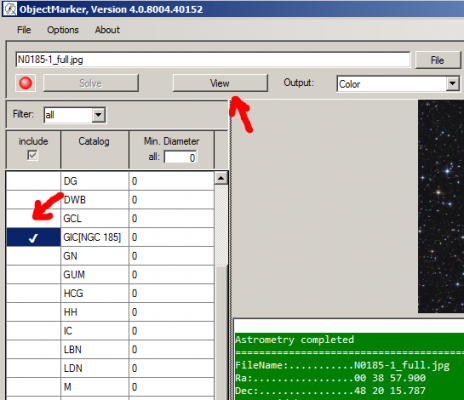Toggle include cell for GN catalog
Screen dimensions: 464x400
pos(33,256)
